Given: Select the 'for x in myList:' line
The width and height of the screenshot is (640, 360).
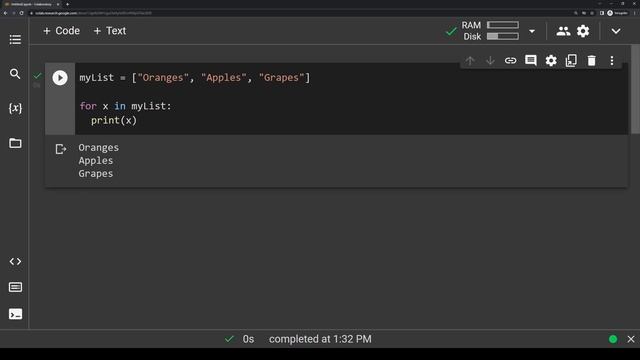Looking at the screenshot, I should pyautogui.click(x=125, y=106).
